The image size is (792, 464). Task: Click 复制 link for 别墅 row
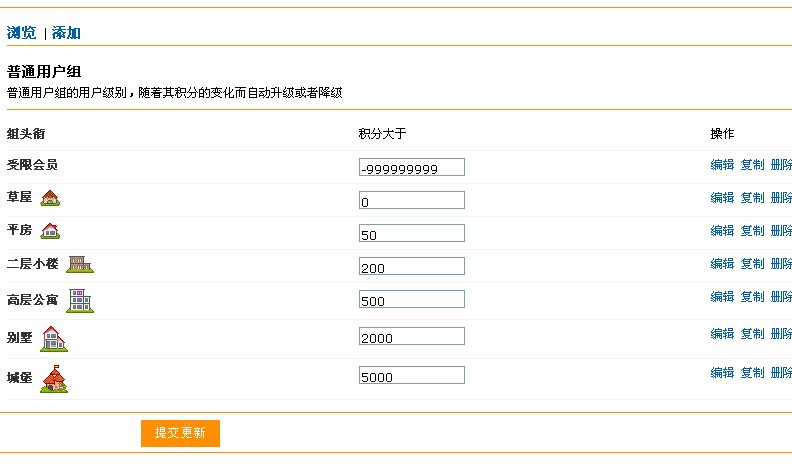[752, 334]
